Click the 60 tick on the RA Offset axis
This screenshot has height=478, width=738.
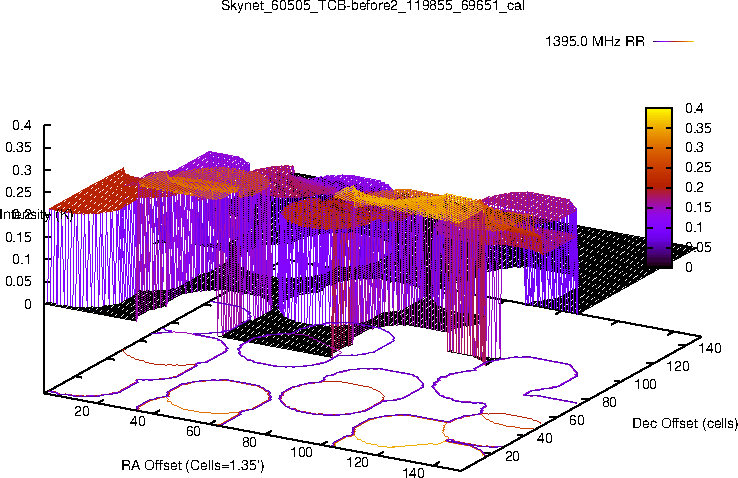pyautogui.click(x=193, y=431)
